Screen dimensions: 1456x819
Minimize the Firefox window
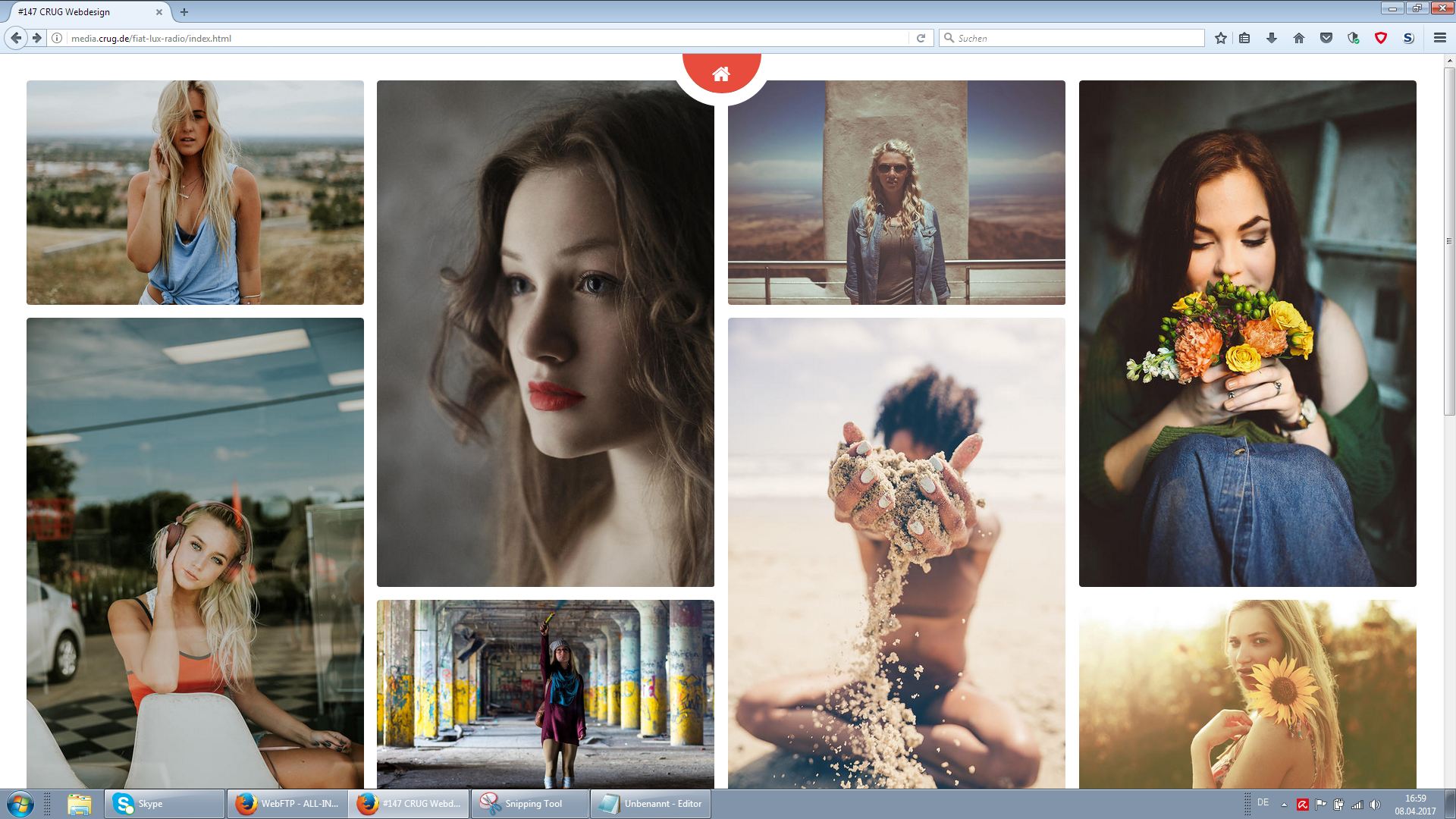coord(1392,8)
